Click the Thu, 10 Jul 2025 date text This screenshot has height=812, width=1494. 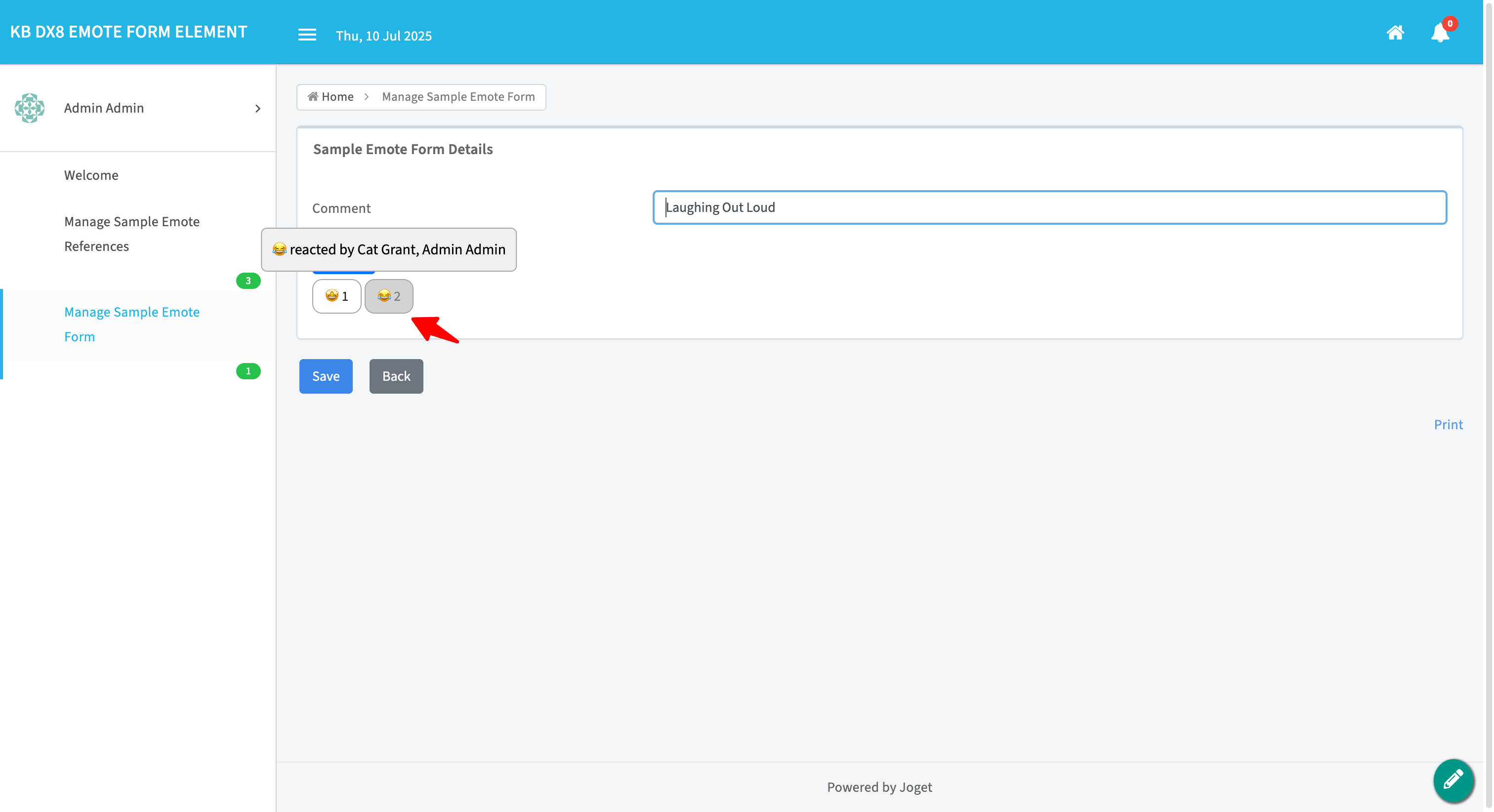coord(383,36)
